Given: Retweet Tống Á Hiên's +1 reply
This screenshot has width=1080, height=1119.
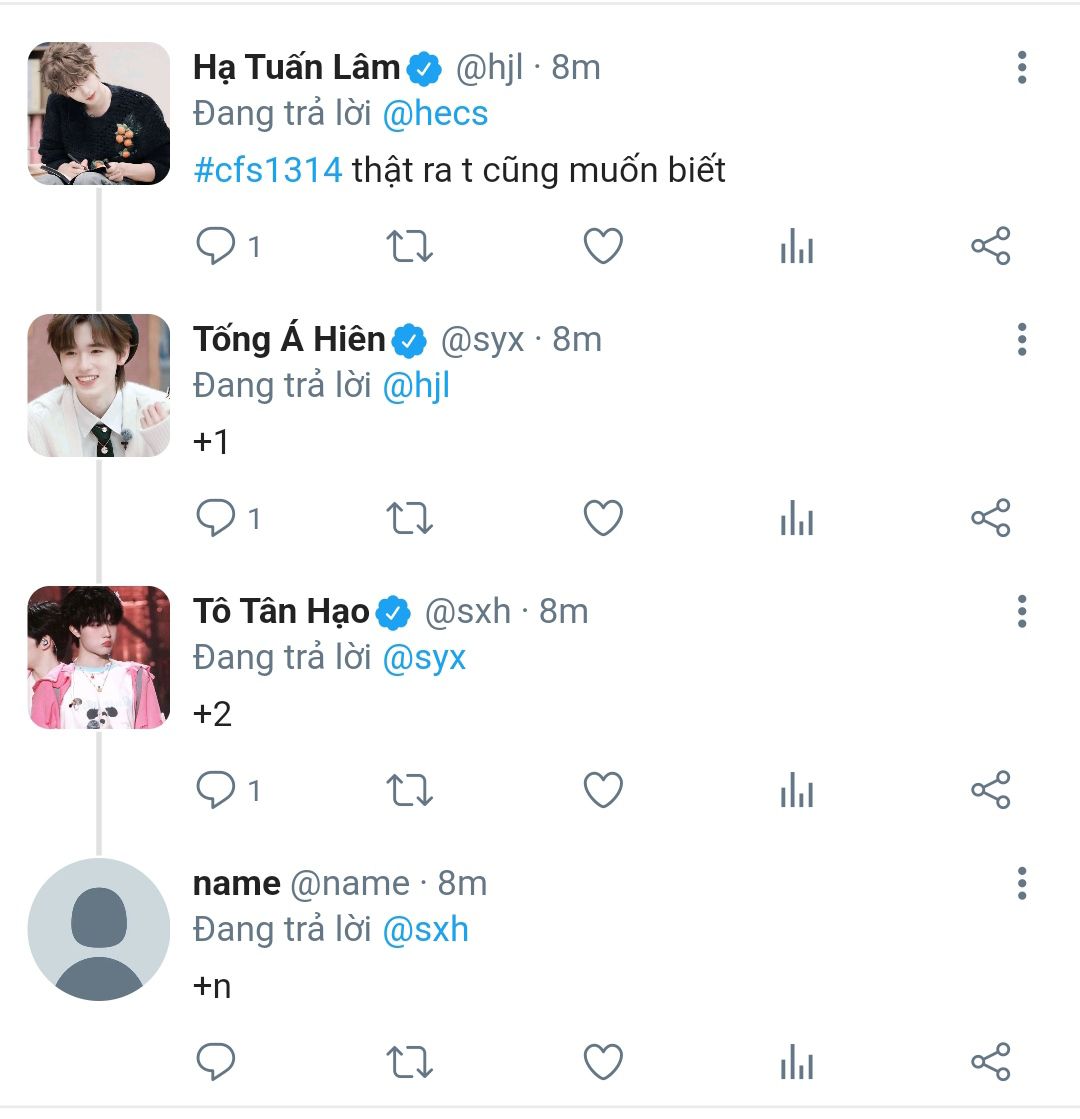Looking at the screenshot, I should click(x=409, y=518).
